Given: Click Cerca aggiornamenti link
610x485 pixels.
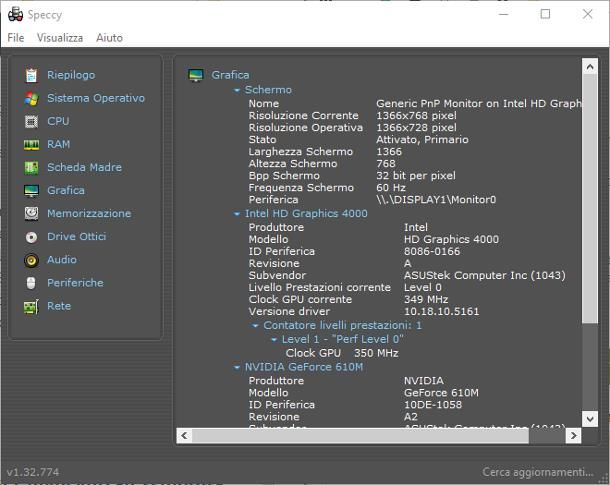Looking at the screenshot, I should (538, 472).
